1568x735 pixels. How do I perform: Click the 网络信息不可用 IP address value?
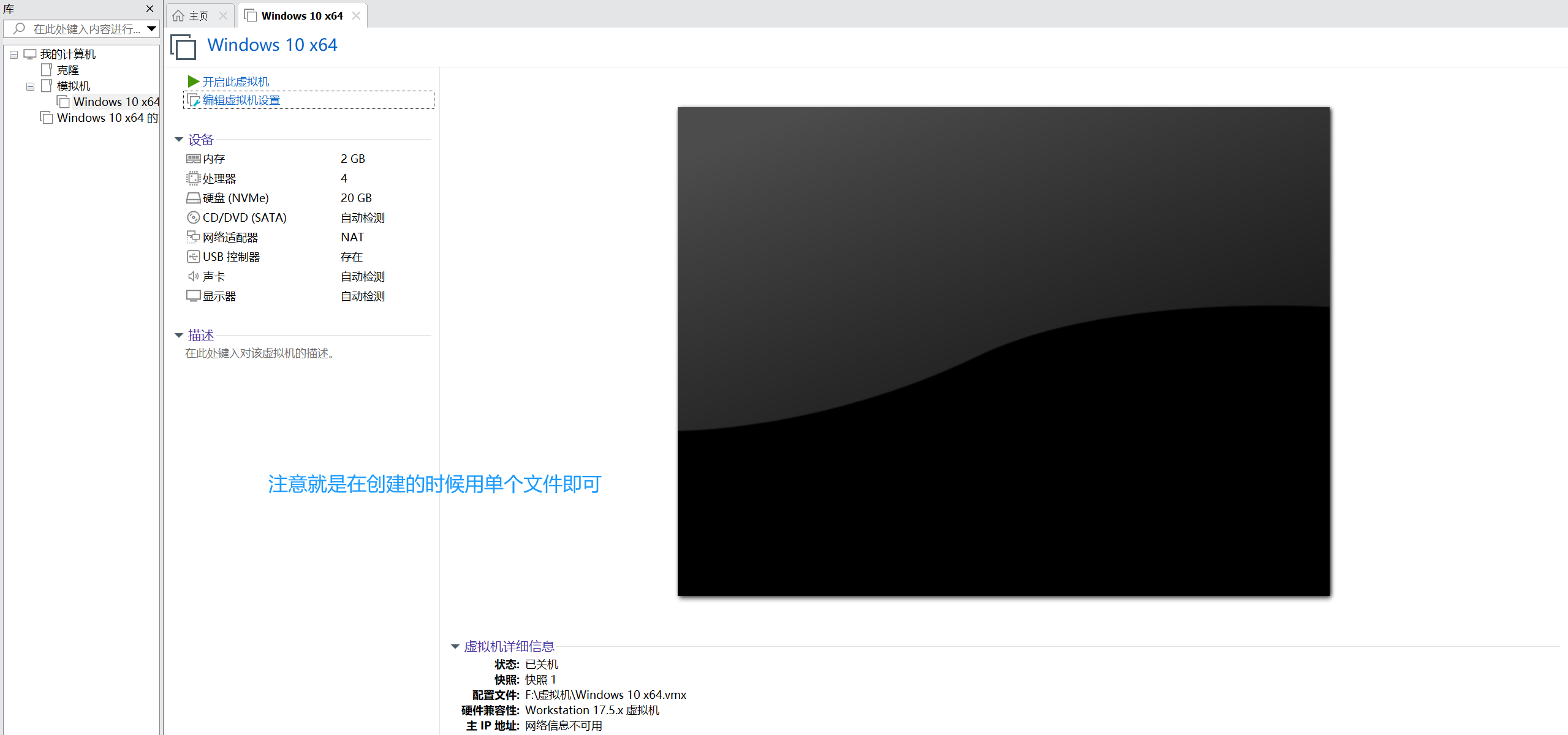coord(564,726)
